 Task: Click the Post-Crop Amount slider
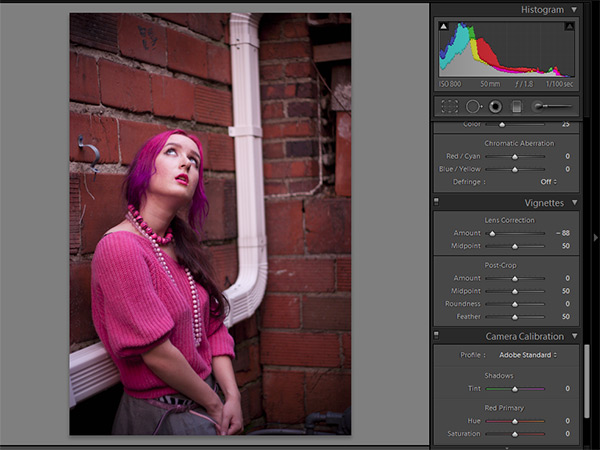pos(515,279)
